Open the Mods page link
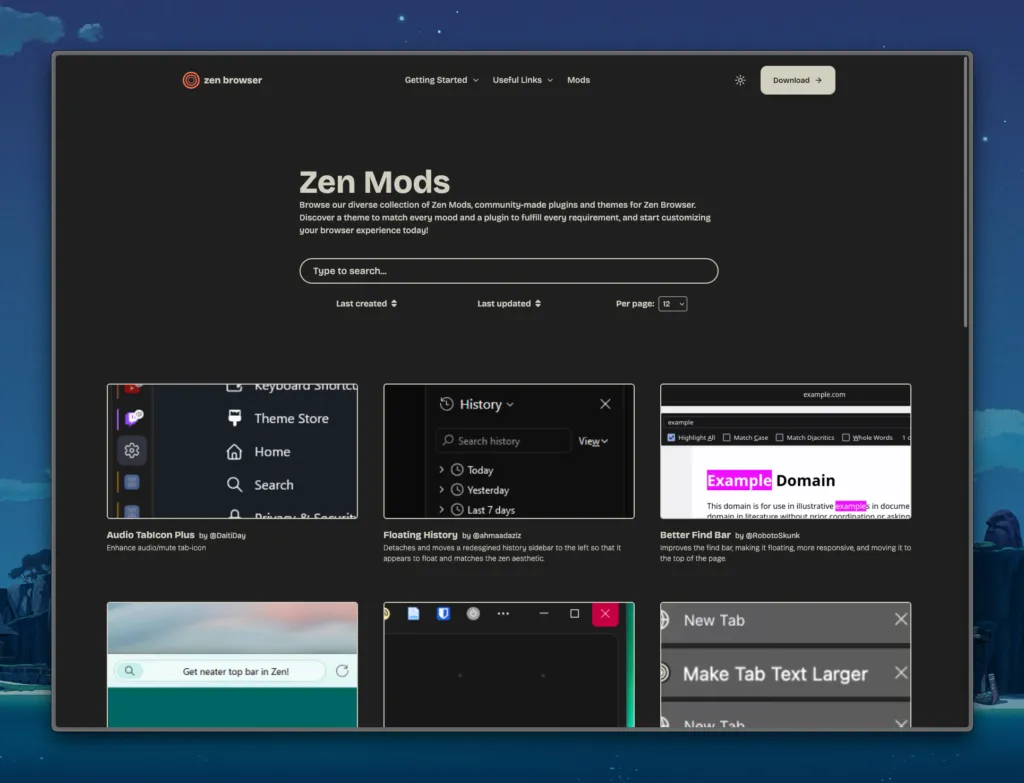Screen dimensions: 1024x783 pyautogui.click(x=578, y=80)
